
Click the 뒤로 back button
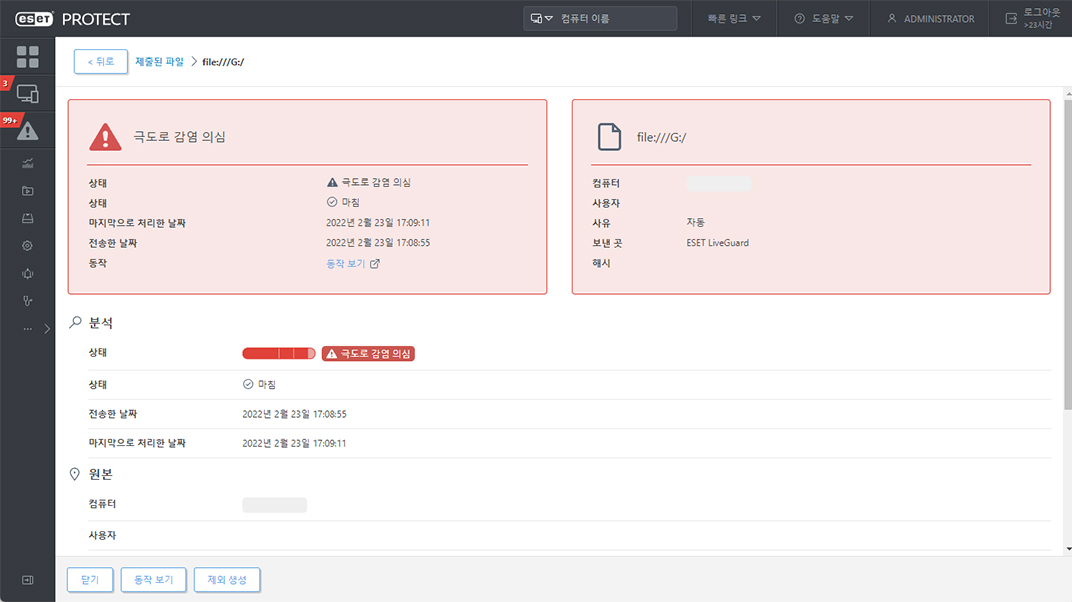100,62
